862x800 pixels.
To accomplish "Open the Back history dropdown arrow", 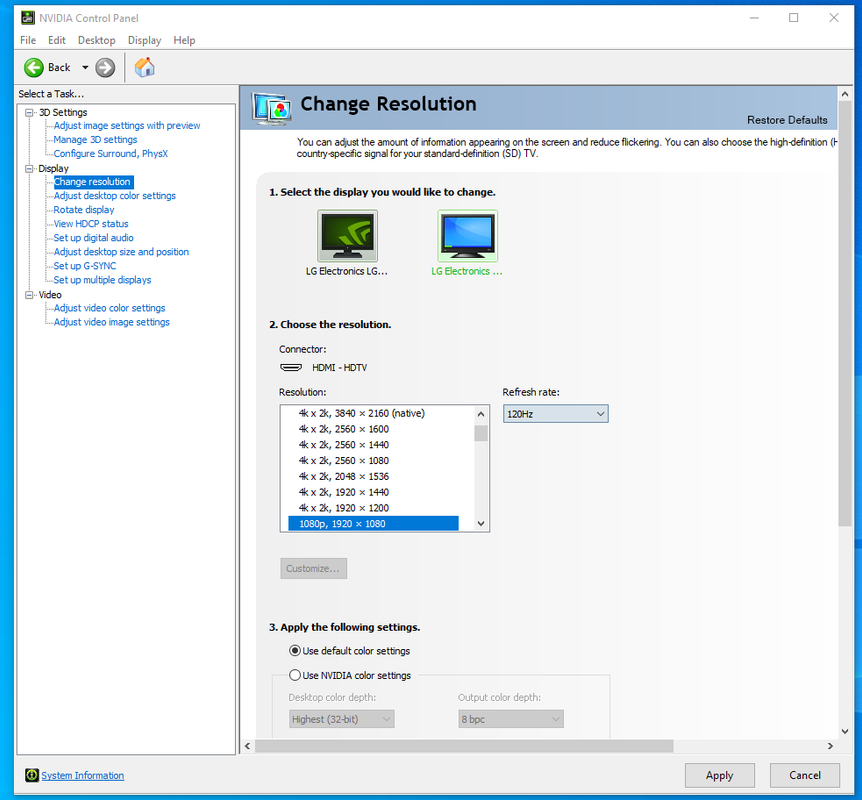I will coord(85,68).
